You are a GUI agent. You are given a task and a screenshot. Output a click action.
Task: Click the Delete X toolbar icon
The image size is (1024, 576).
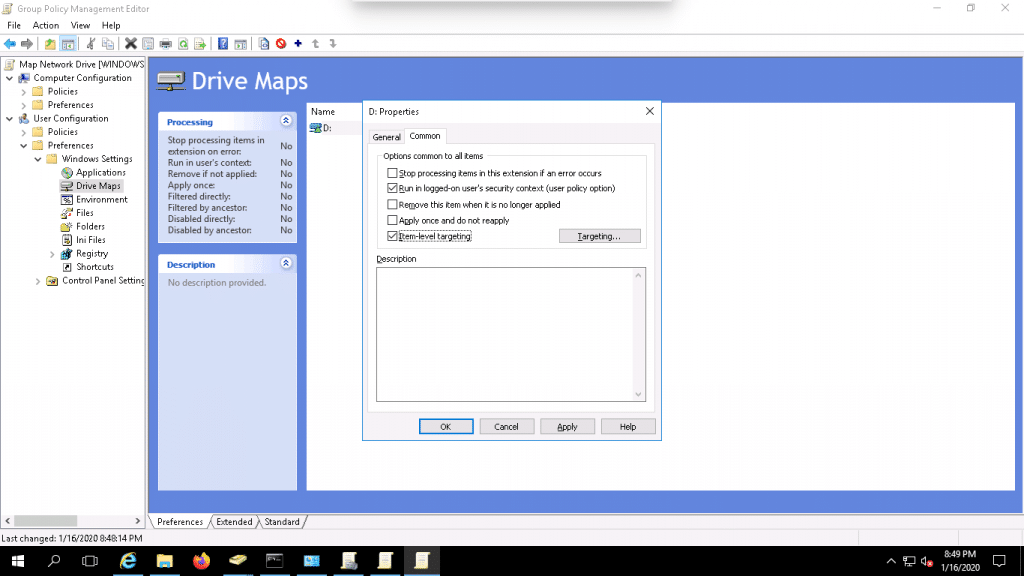pos(131,44)
